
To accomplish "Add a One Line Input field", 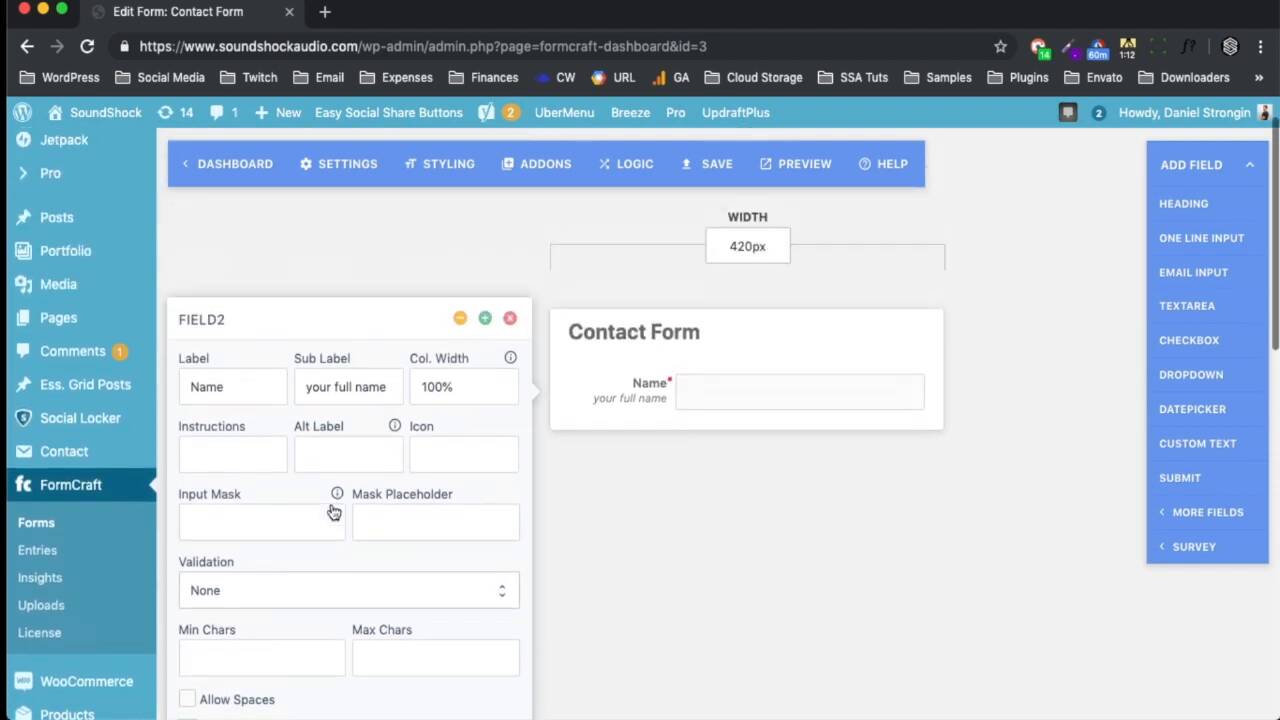I will (x=1207, y=238).
